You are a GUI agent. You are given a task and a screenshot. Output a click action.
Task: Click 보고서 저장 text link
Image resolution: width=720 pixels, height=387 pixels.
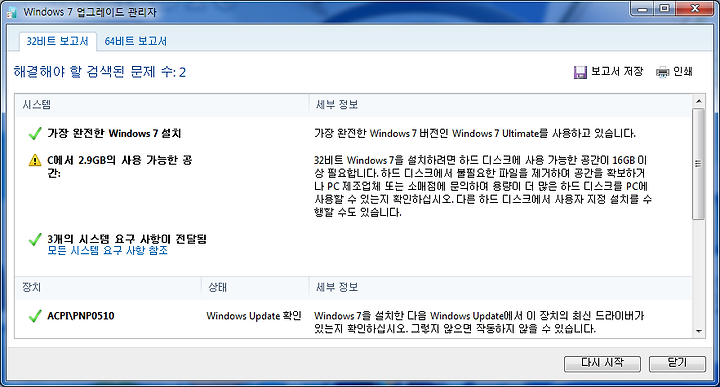click(x=617, y=72)
